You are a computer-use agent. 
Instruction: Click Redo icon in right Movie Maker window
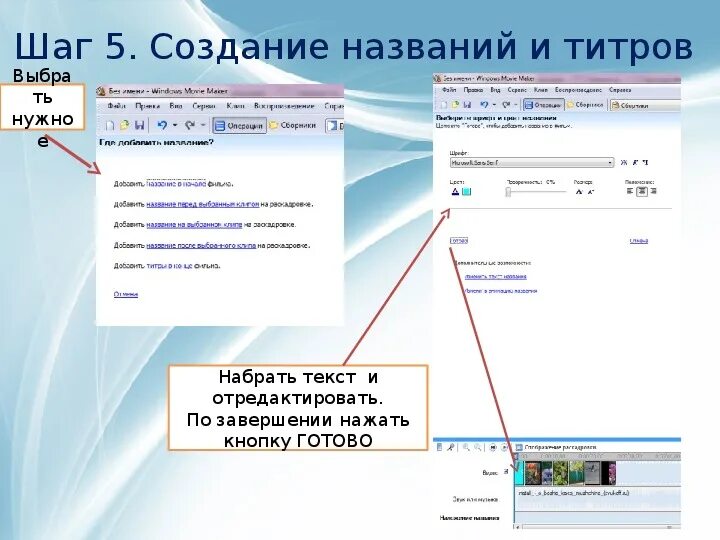tap(506, 105)
